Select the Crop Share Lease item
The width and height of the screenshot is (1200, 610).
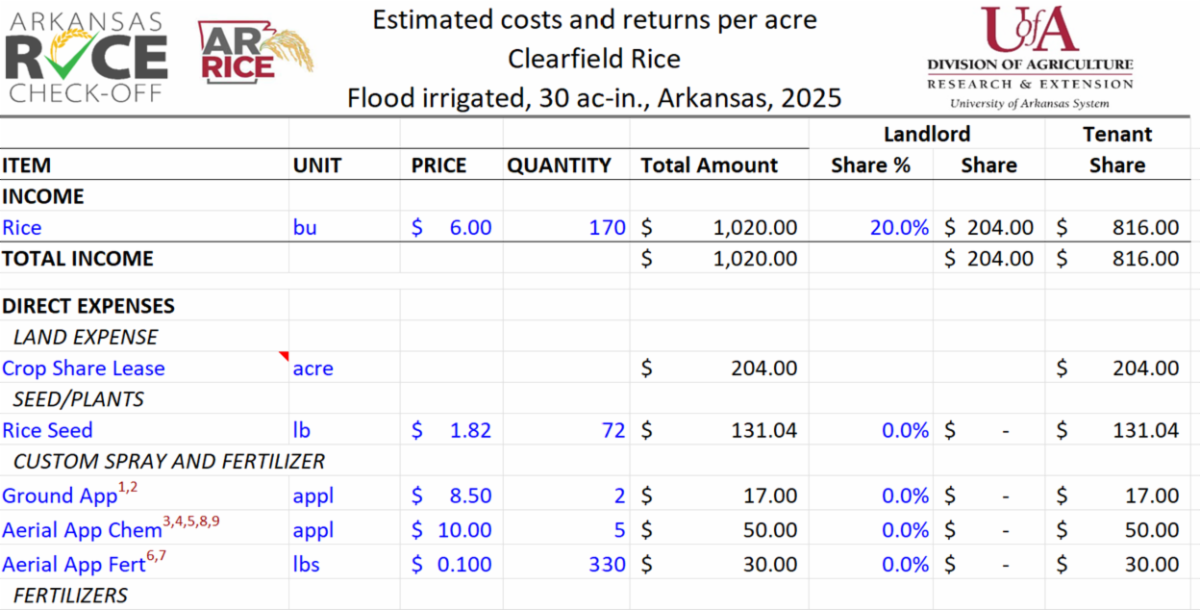coord(83,368)
